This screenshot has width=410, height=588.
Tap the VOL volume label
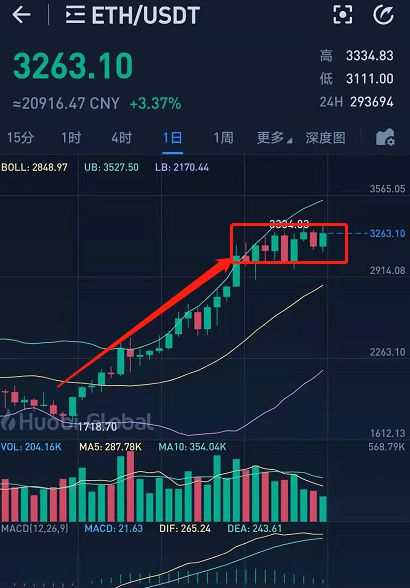pyautogui.click(x=31, y=447)
